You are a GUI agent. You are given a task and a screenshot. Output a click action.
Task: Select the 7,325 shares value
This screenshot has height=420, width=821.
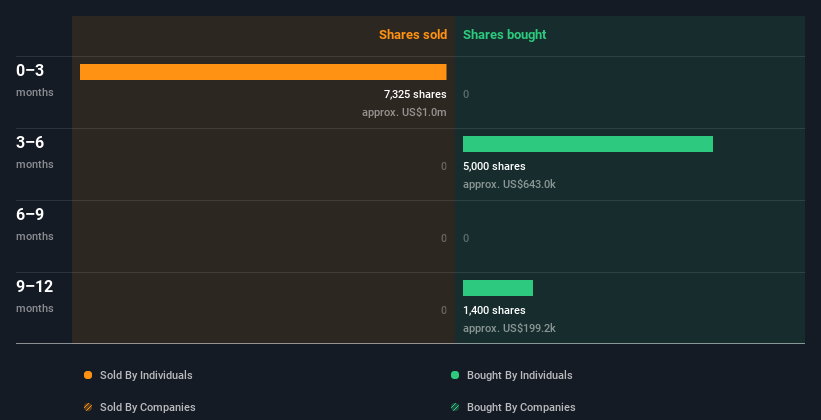(415, 94)
